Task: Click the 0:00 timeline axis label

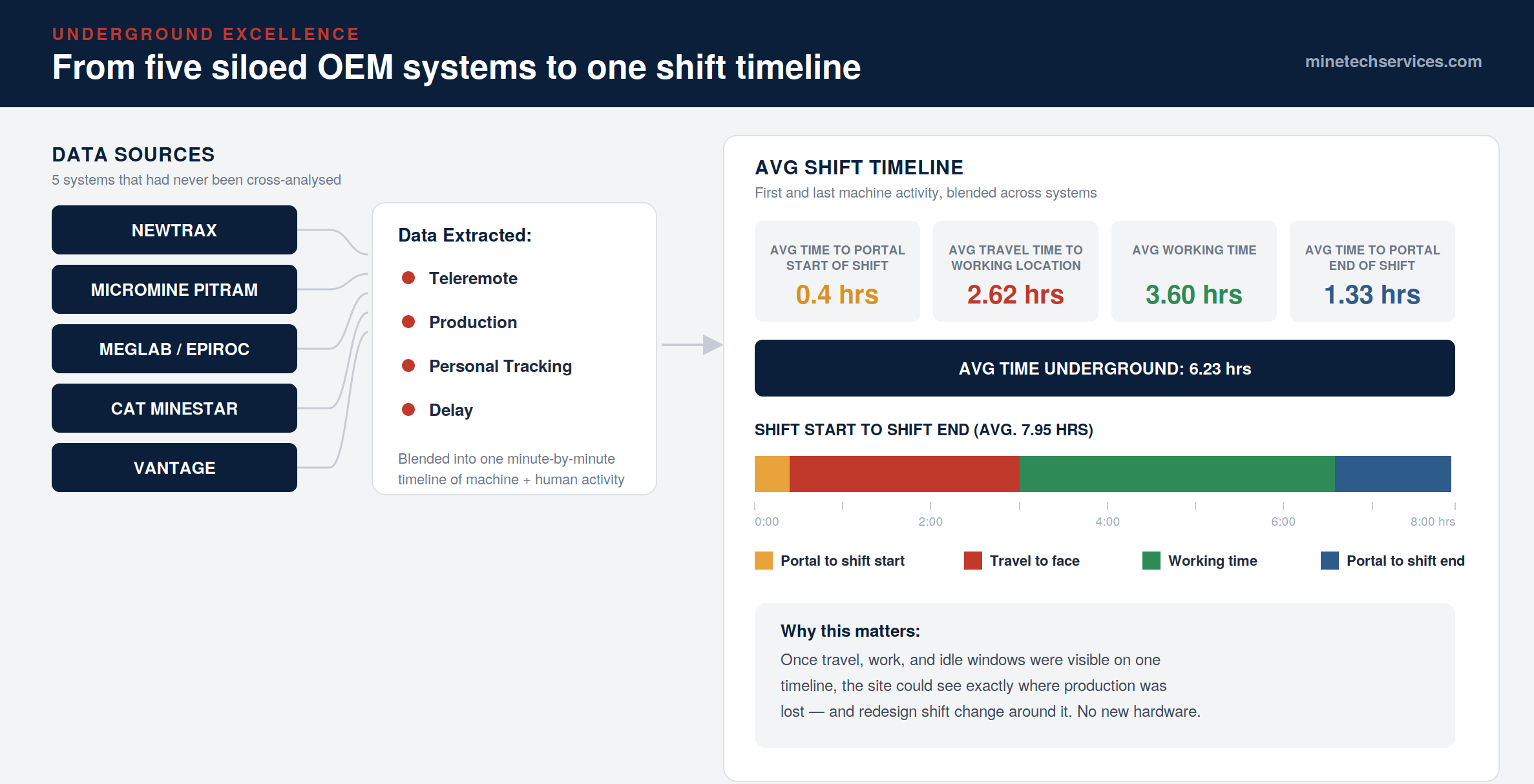Action: pyautogui.click(x=767, y=521)
